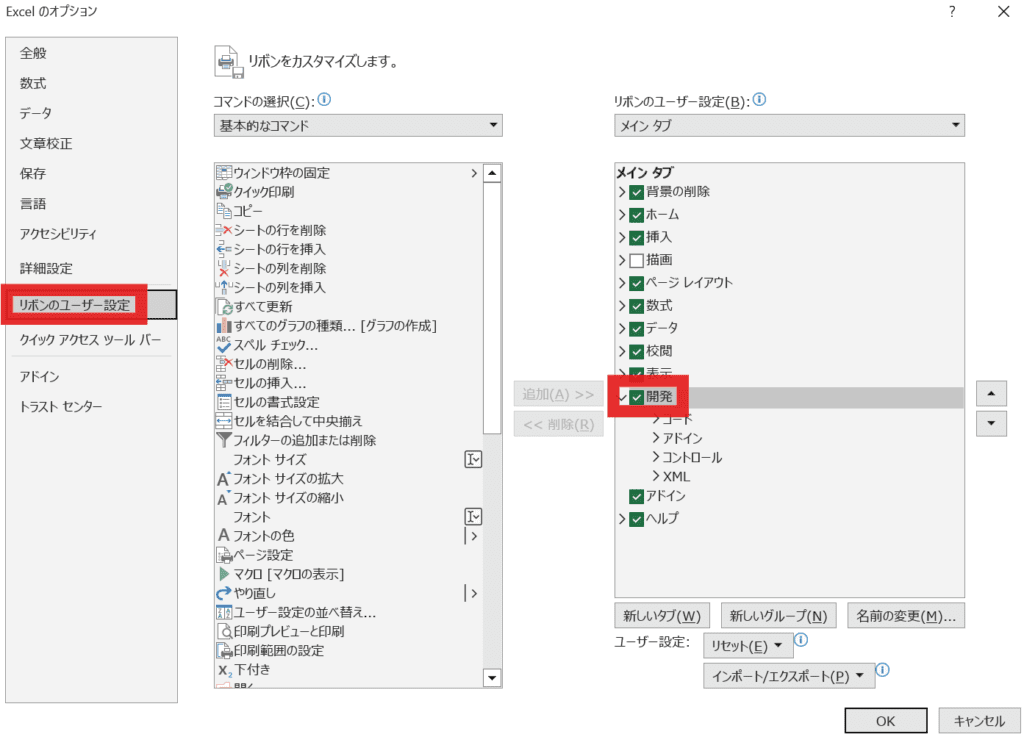Select the 印刷範囲の設定 icon
This screenshot has height=737, width=1024.
pyautogui.click(x=224, y=650)
